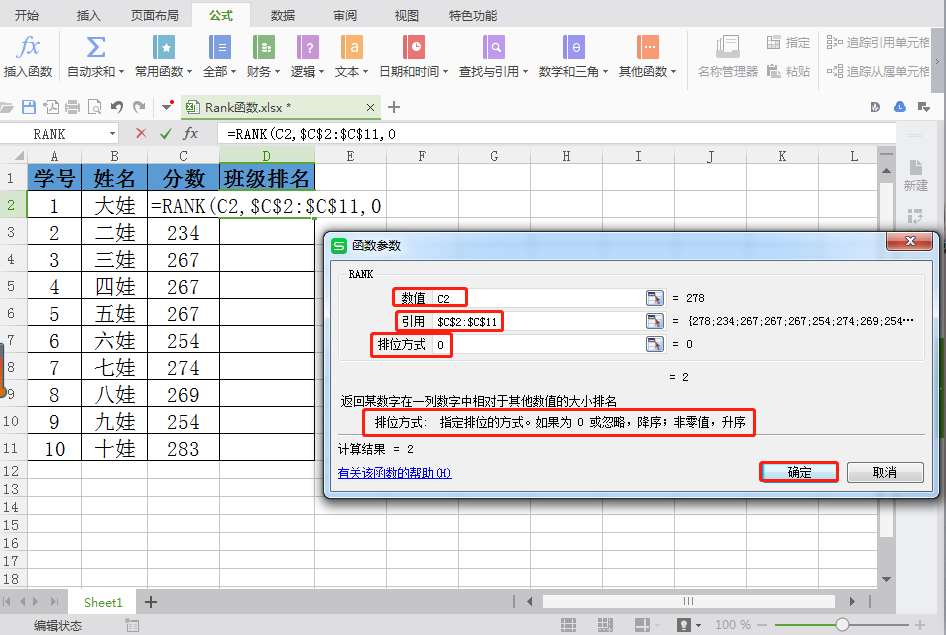Click the cloud icon at top right

pyautogui.click(x=900, y=107)
